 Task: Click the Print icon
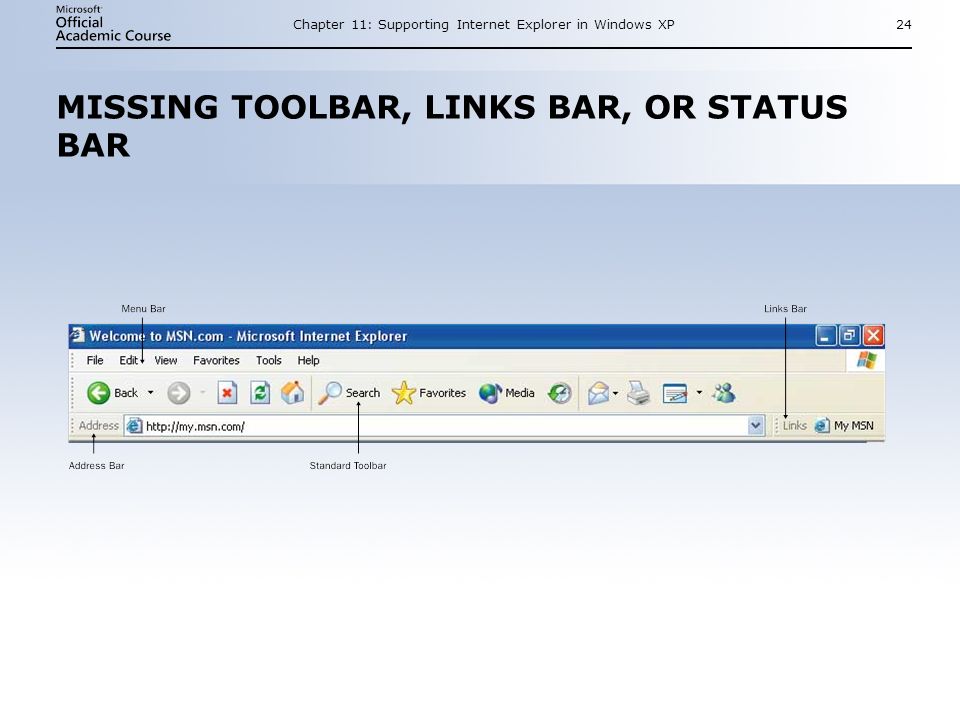pyautogui.click(x=638, y=393)
